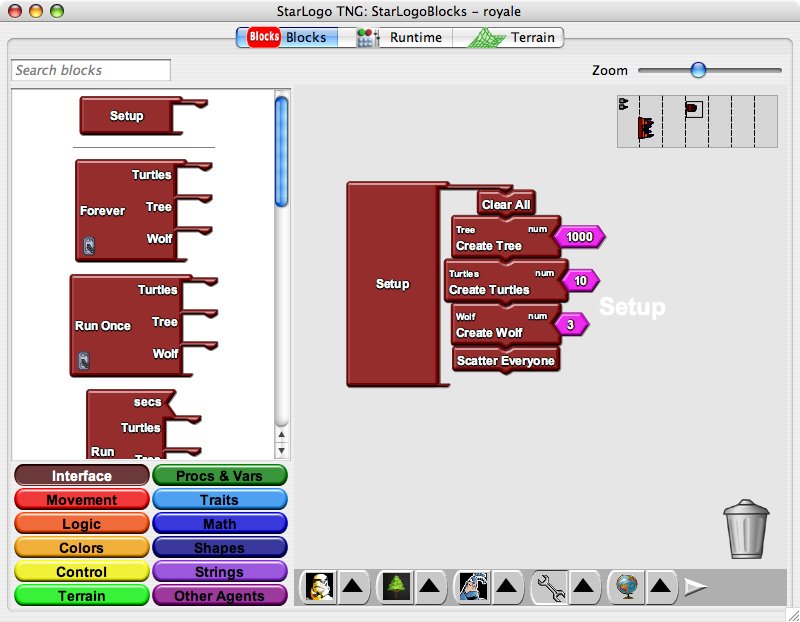800x622 pixels.
Task: Select the large Setup block on canvas
Action: tap(392, 284)
